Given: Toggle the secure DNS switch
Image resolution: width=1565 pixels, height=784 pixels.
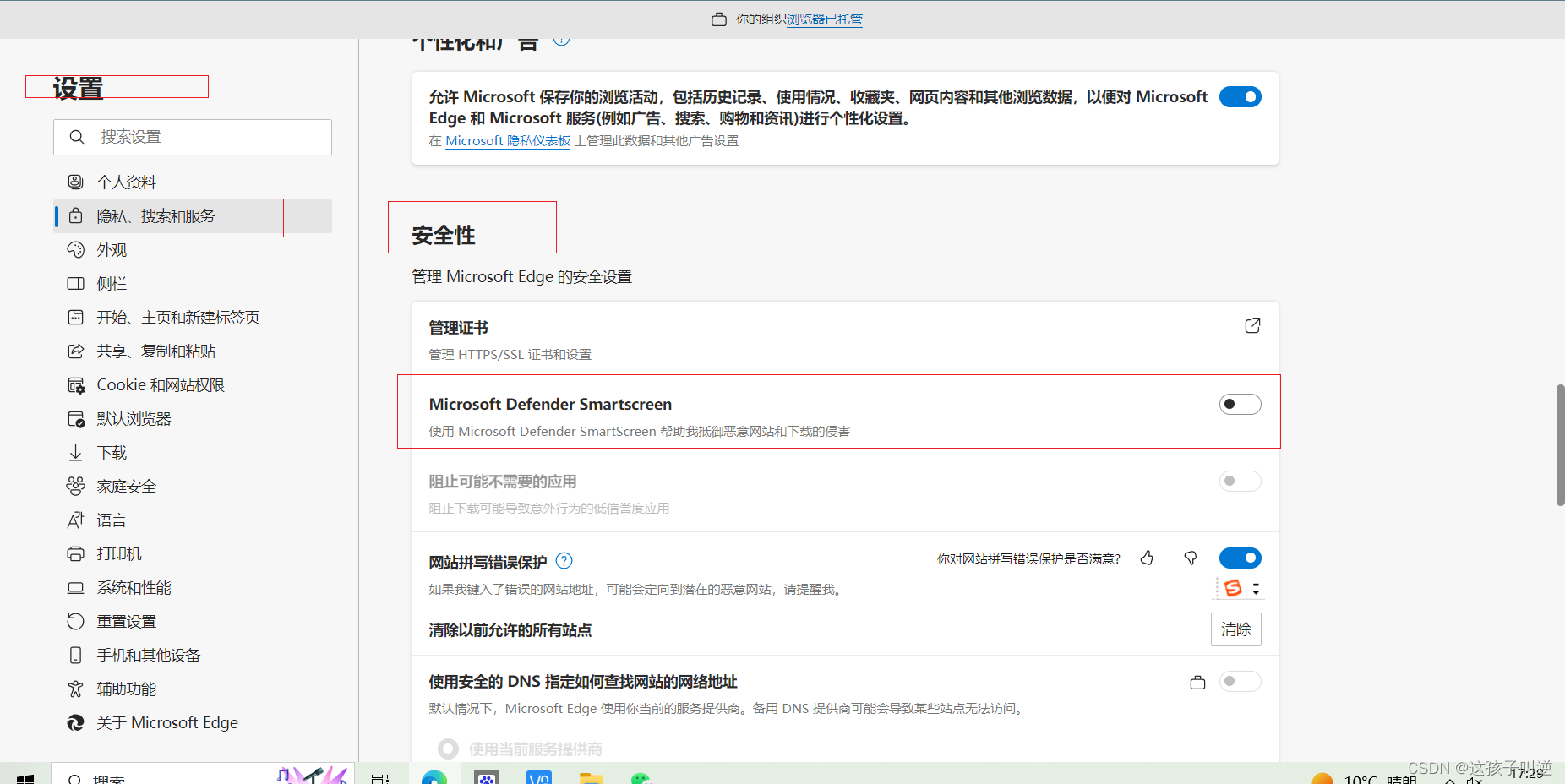Looking at the screenshot, I should (1240, 682).
